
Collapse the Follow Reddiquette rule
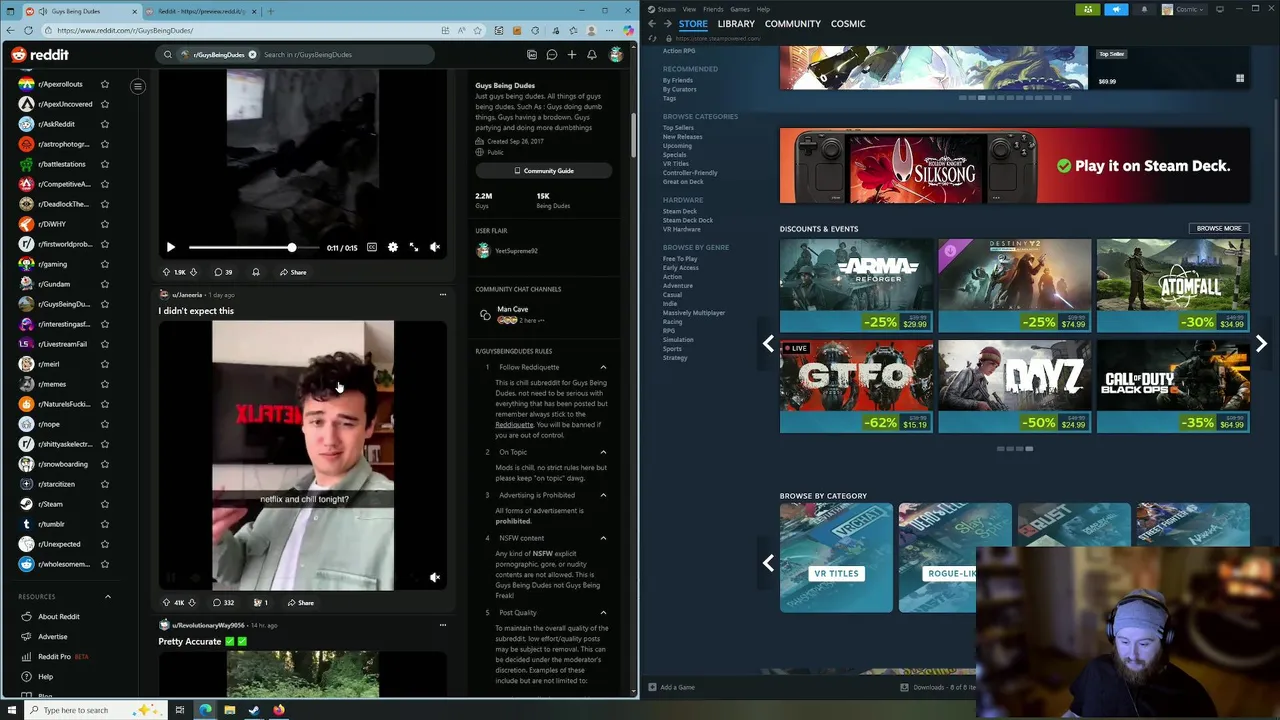[x=603, y=367]
